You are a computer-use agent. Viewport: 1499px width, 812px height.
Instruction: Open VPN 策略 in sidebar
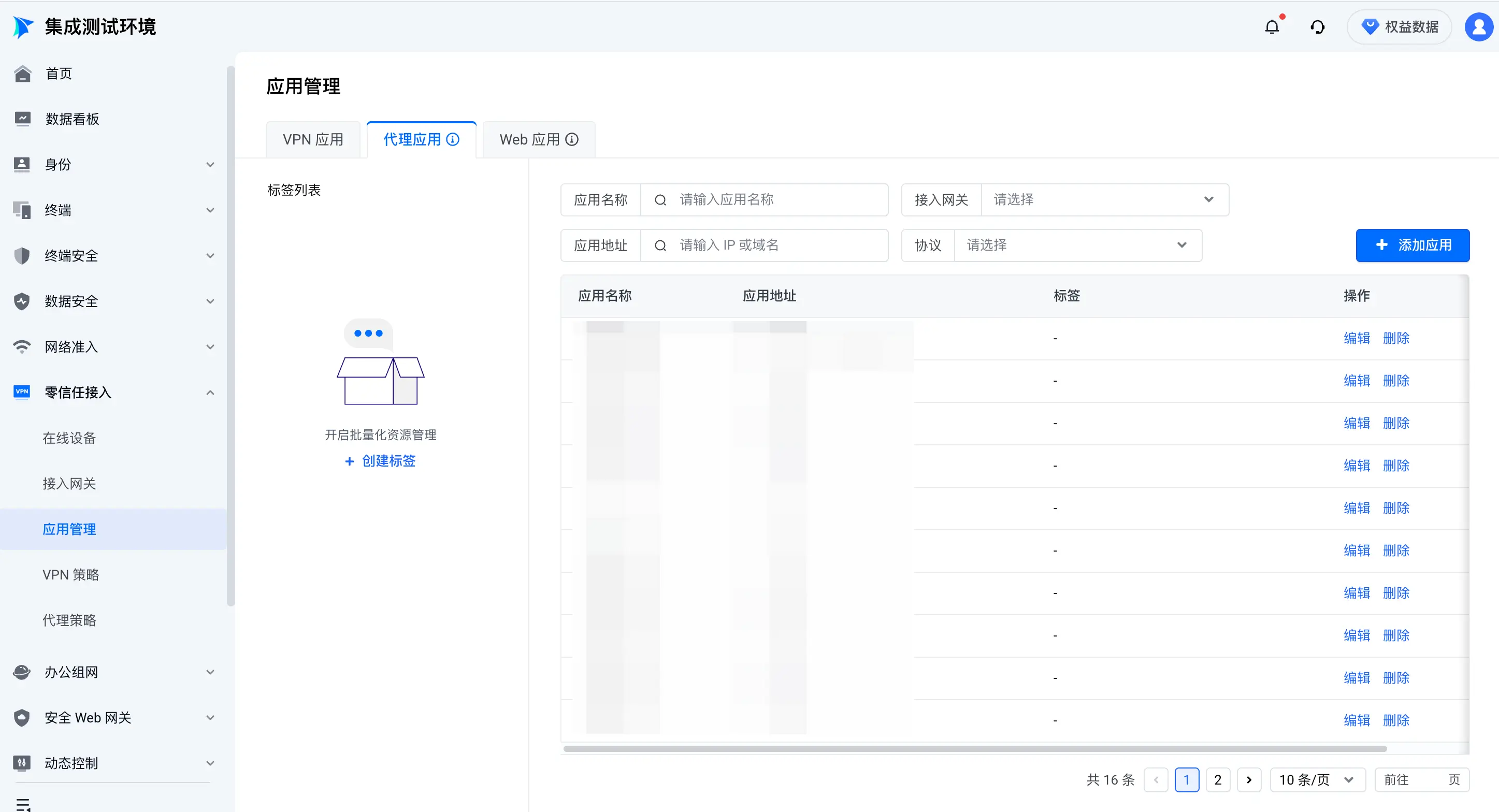point(70,575)
